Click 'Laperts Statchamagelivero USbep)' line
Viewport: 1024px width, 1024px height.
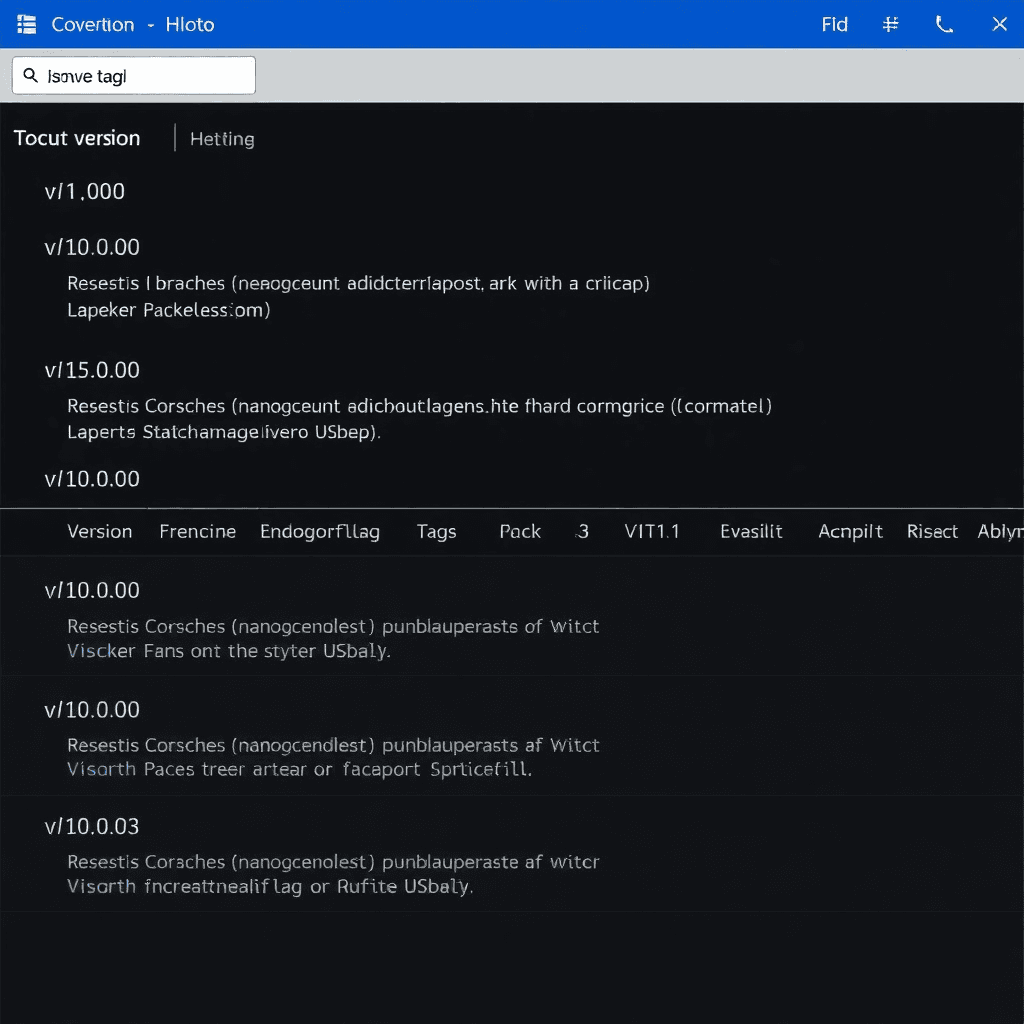223,432
